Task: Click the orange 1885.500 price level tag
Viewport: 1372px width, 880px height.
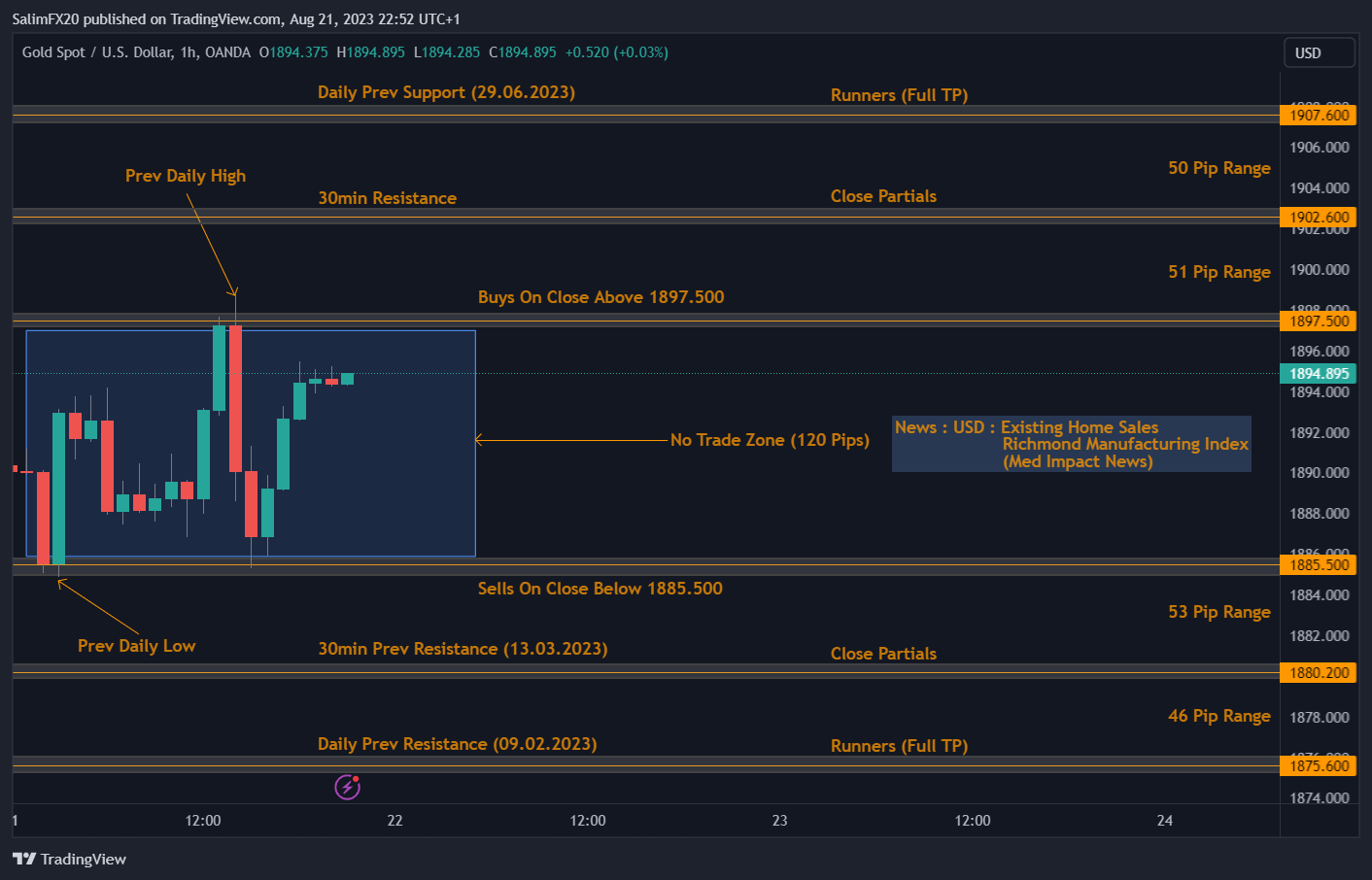Action: [x=1318, y=563]
